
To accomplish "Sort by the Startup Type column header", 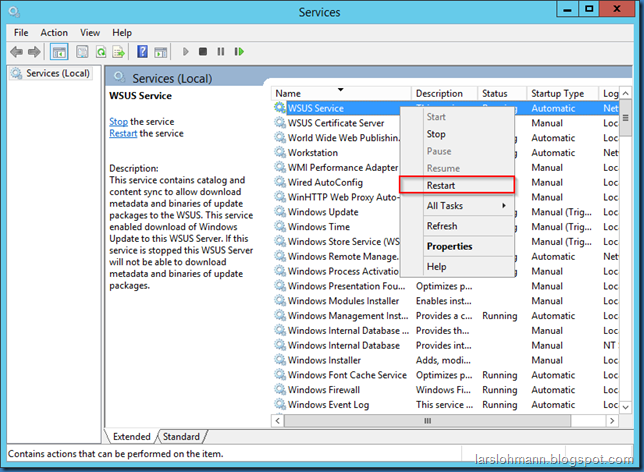I will [562, 93].
